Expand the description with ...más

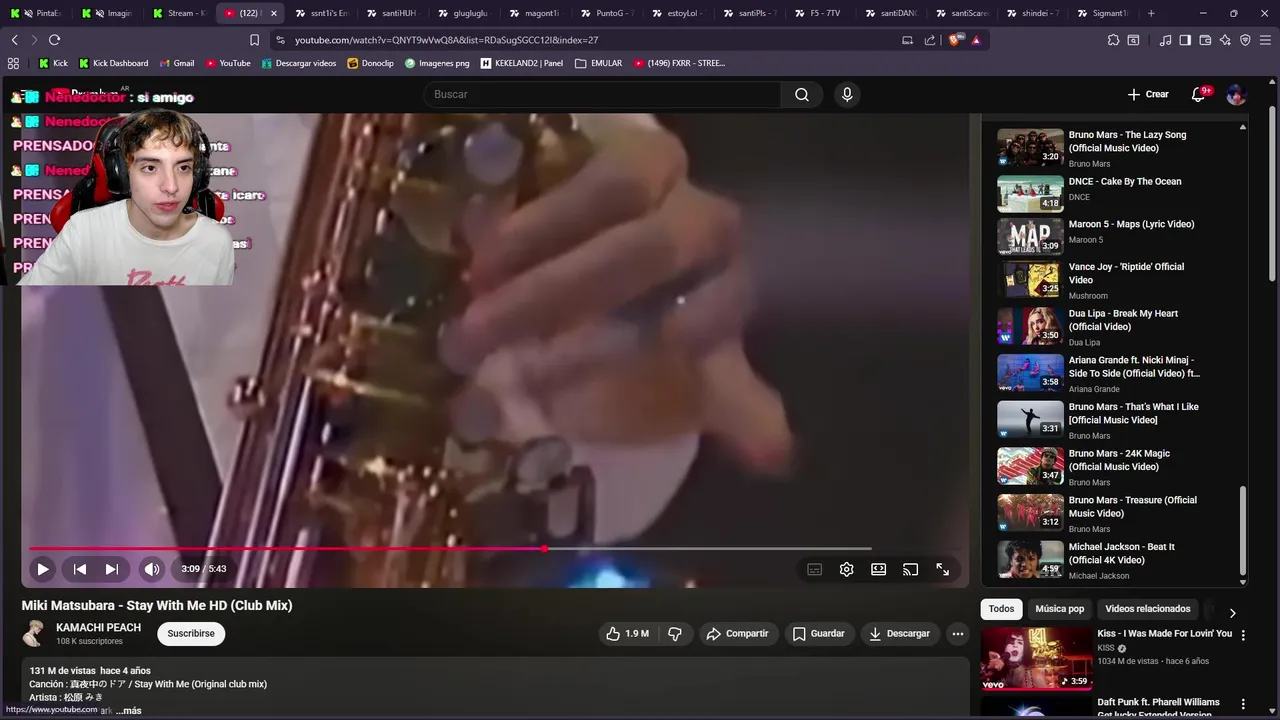click(x=129, y=710)
